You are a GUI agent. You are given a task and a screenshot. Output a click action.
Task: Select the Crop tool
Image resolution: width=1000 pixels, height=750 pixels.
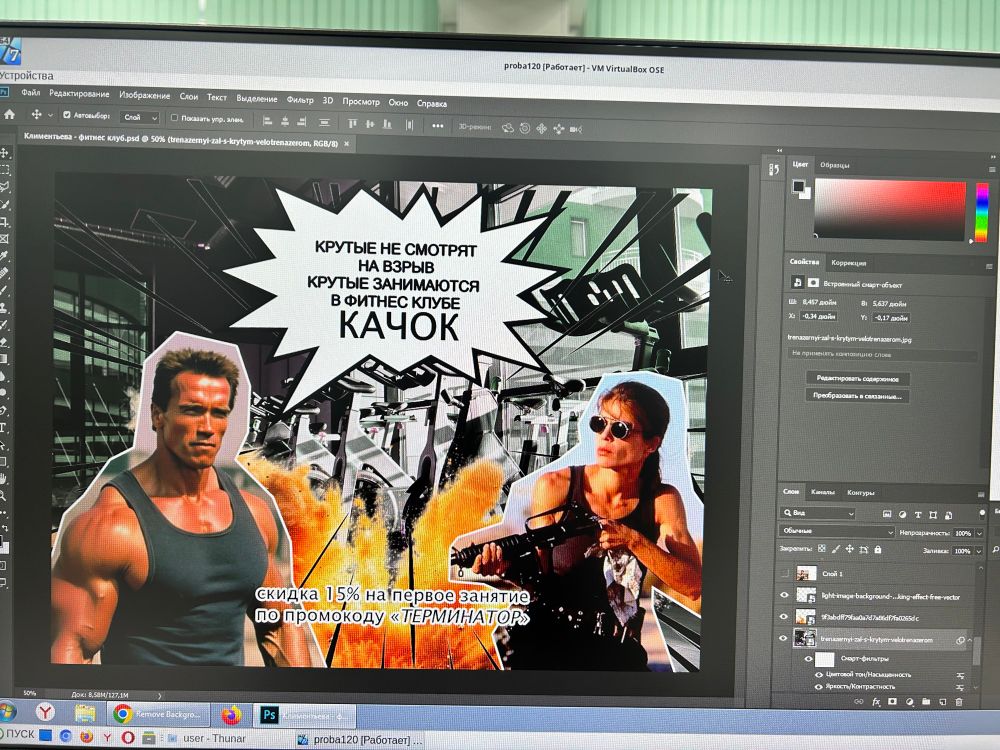[5, 221]
